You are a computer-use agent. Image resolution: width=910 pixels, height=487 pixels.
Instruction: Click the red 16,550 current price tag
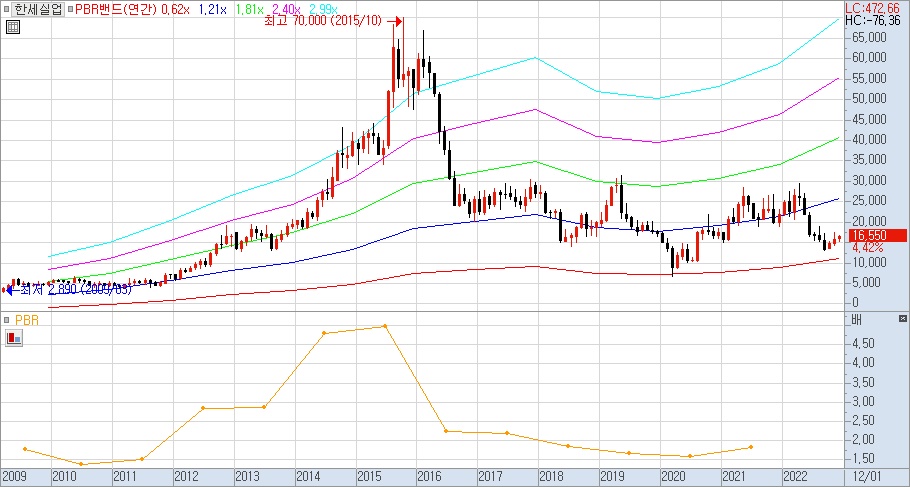coord(877,236)
